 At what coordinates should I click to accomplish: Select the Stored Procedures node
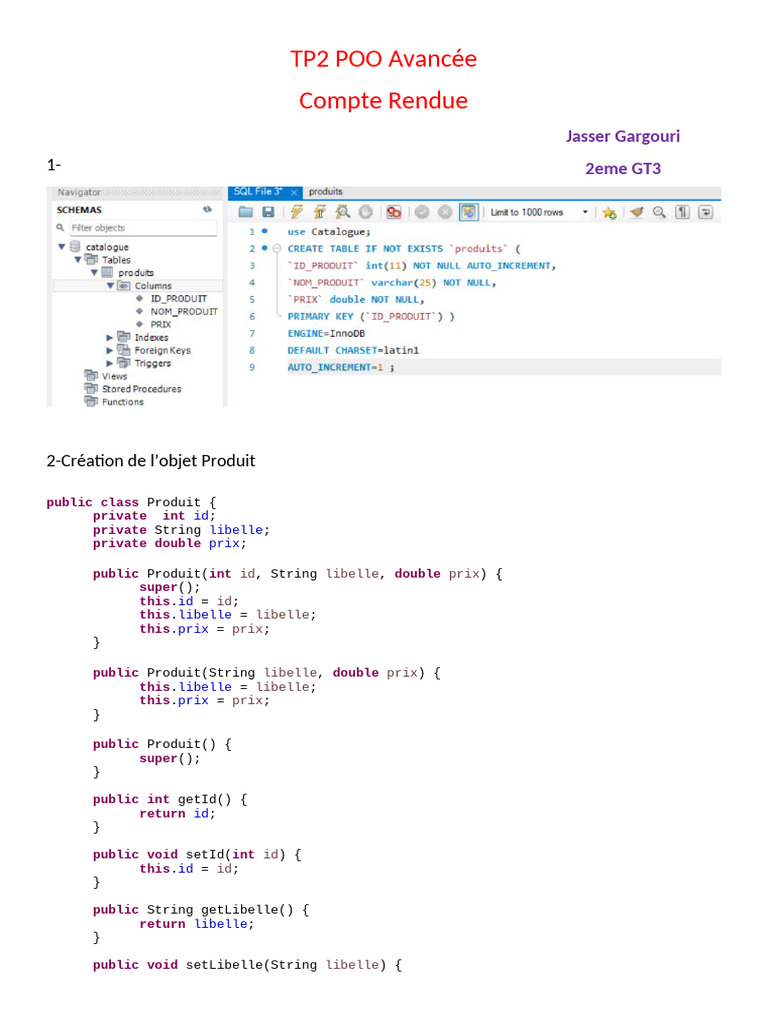click(x=142, y=389)
